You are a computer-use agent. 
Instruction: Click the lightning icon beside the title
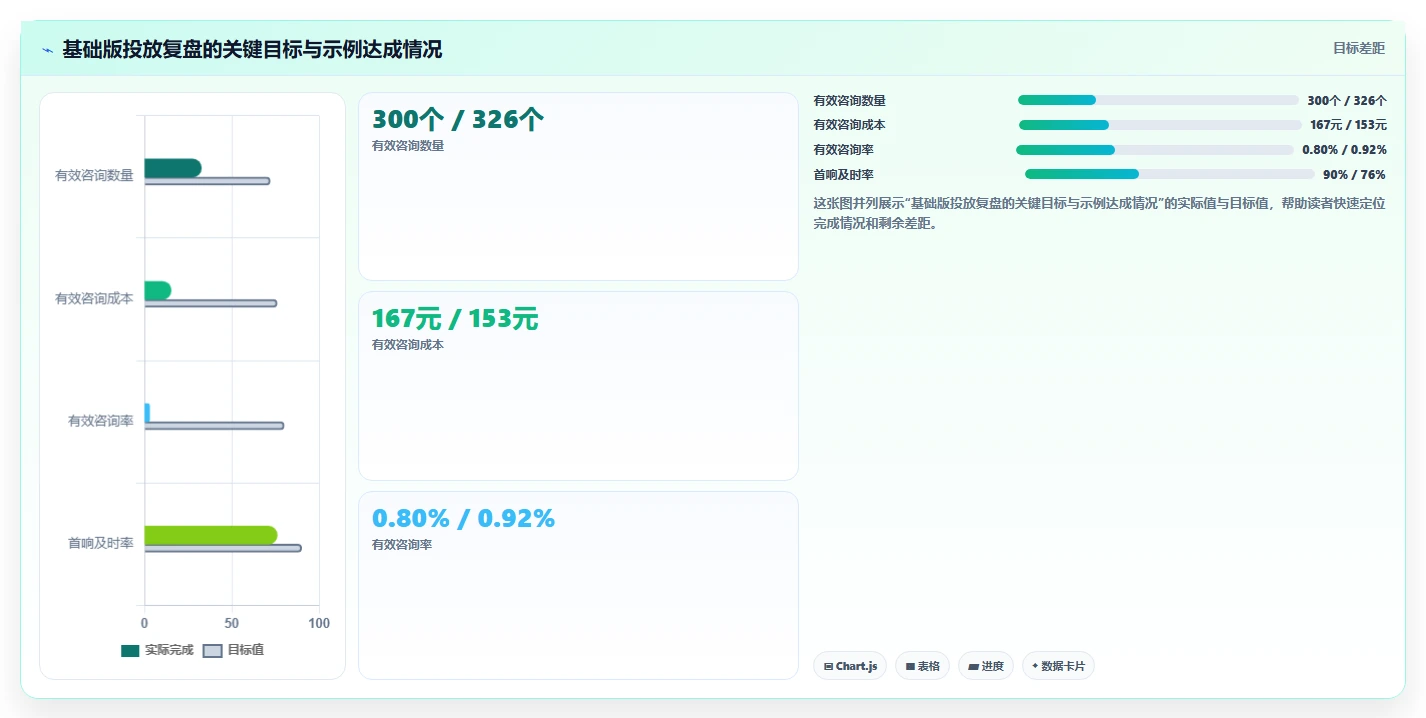(48, 50)
